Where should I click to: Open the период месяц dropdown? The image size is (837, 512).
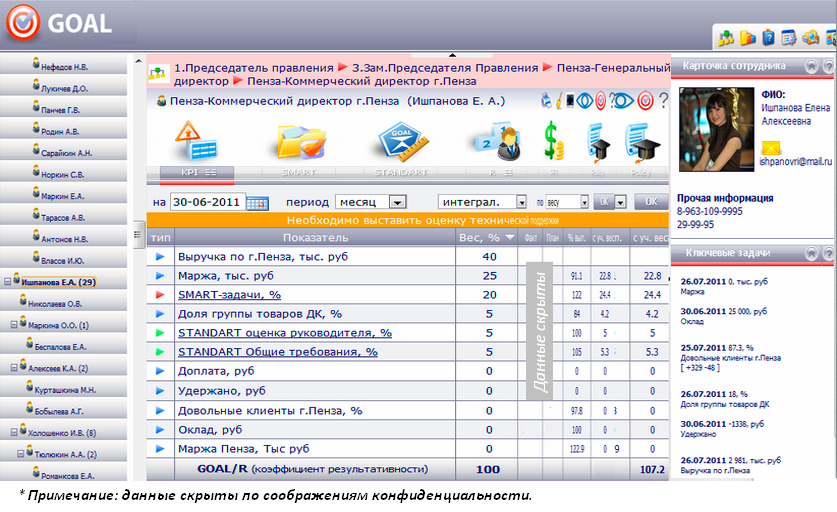point(371,202)
